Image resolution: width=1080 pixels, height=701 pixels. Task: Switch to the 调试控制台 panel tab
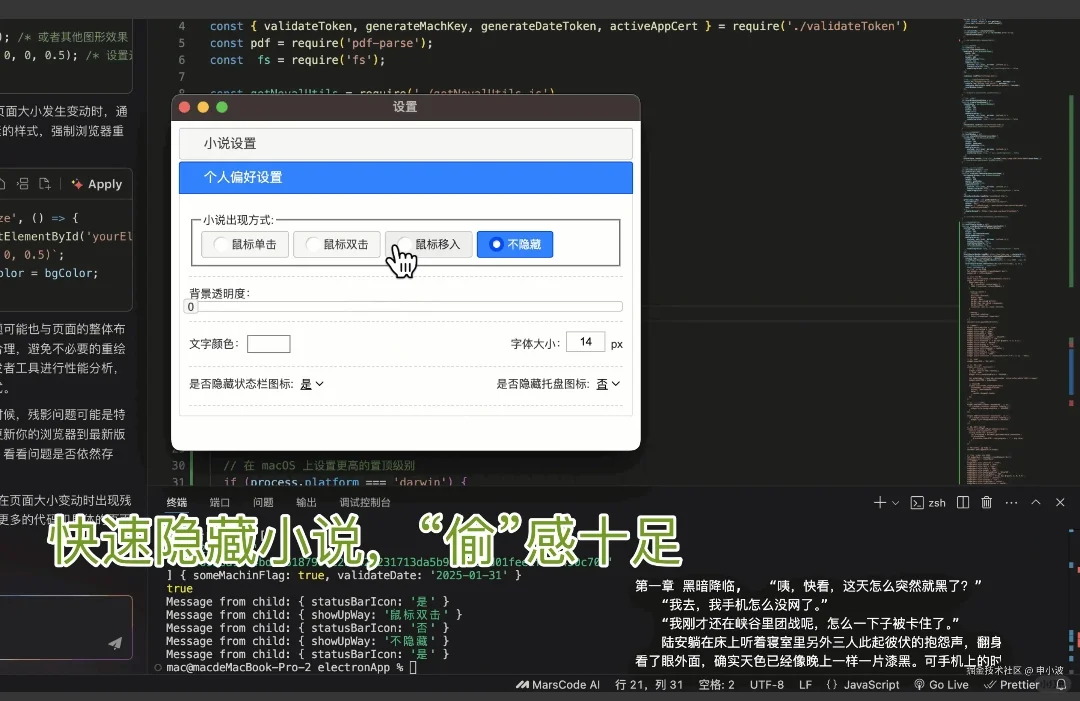point(365,503)
